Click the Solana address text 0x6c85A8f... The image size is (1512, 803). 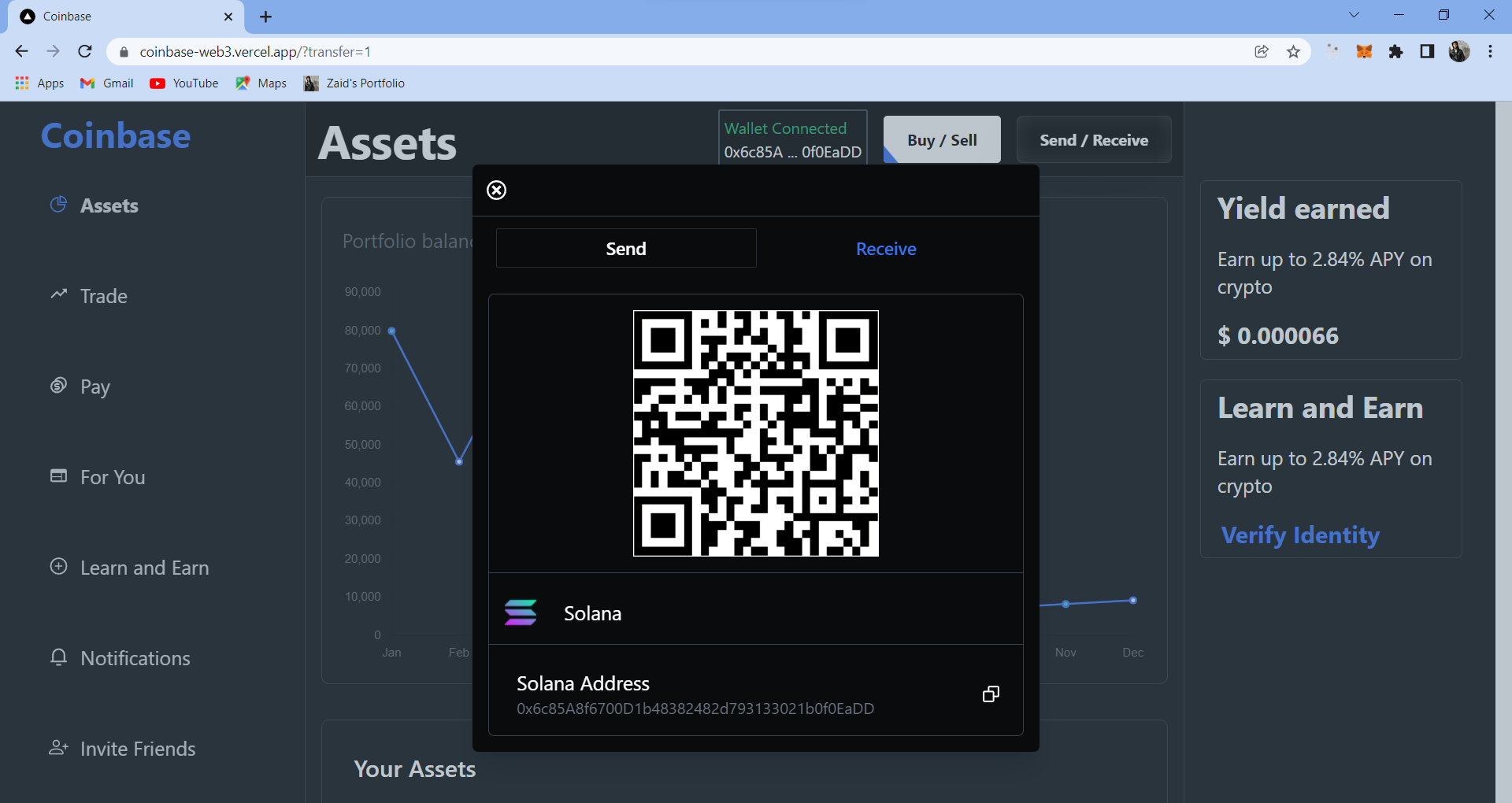pos(695,709)
